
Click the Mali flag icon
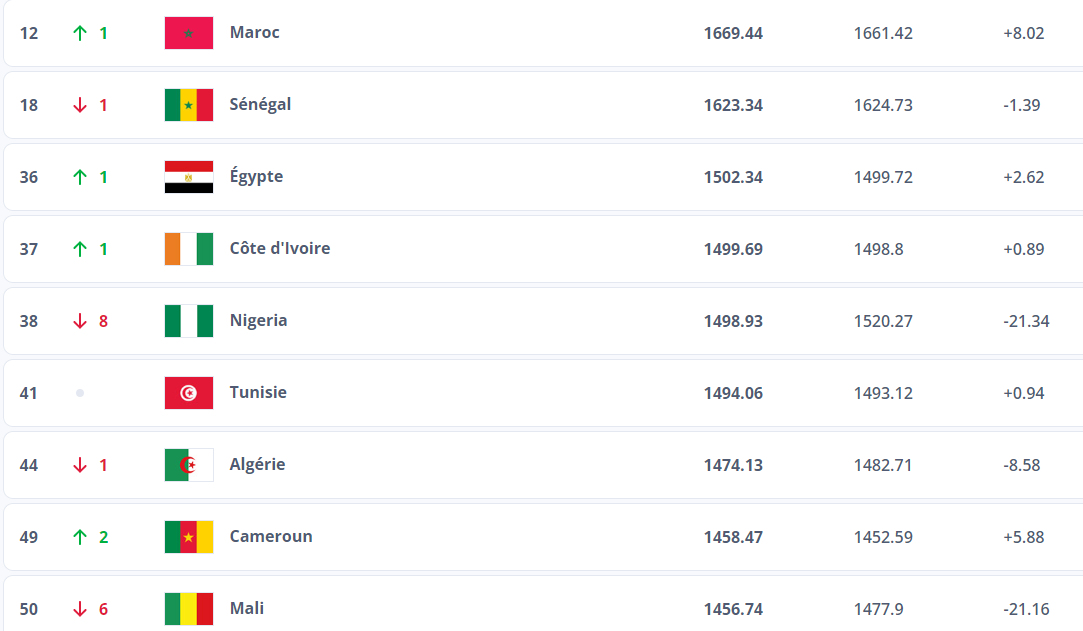[188, 609]
